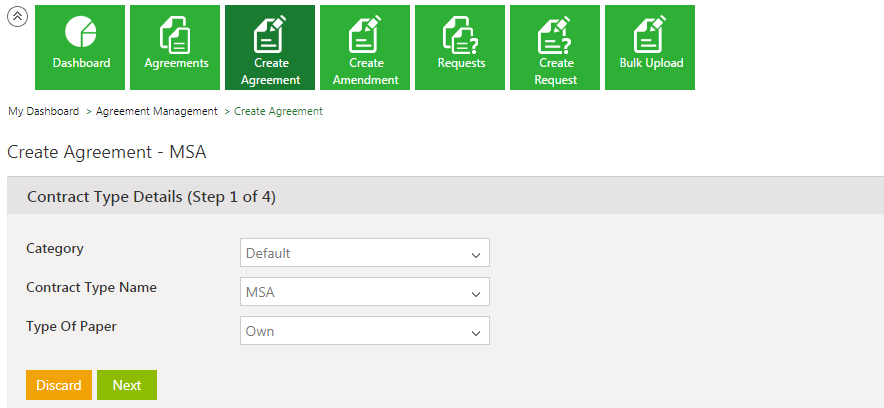
Task: Navigate to My Dashboard breadcrumb
Action: click(44, 112)
